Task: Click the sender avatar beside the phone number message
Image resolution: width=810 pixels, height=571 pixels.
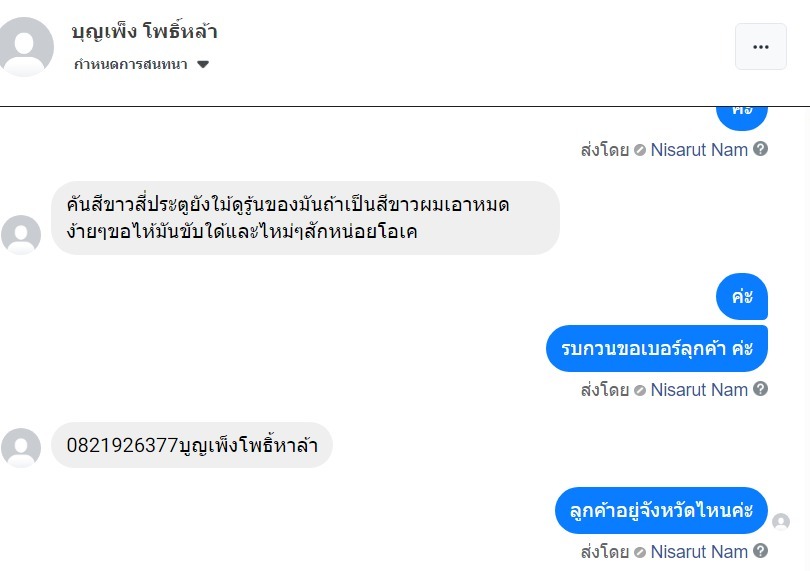Action: pyautogui.click(x=21, y=447)
